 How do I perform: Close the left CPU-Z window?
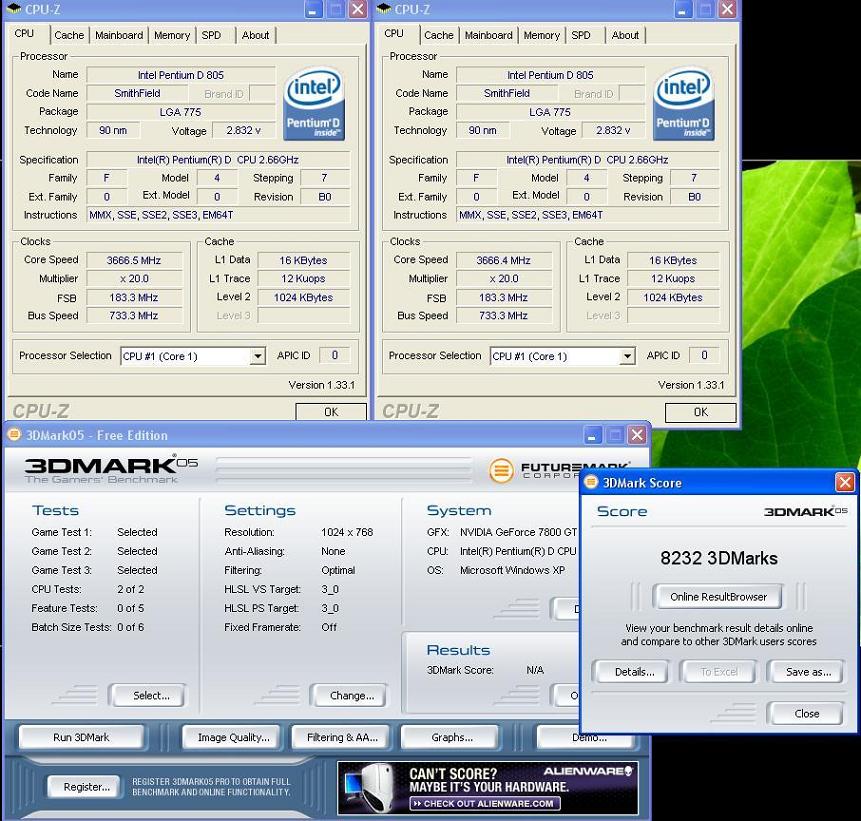coord(357,9)
